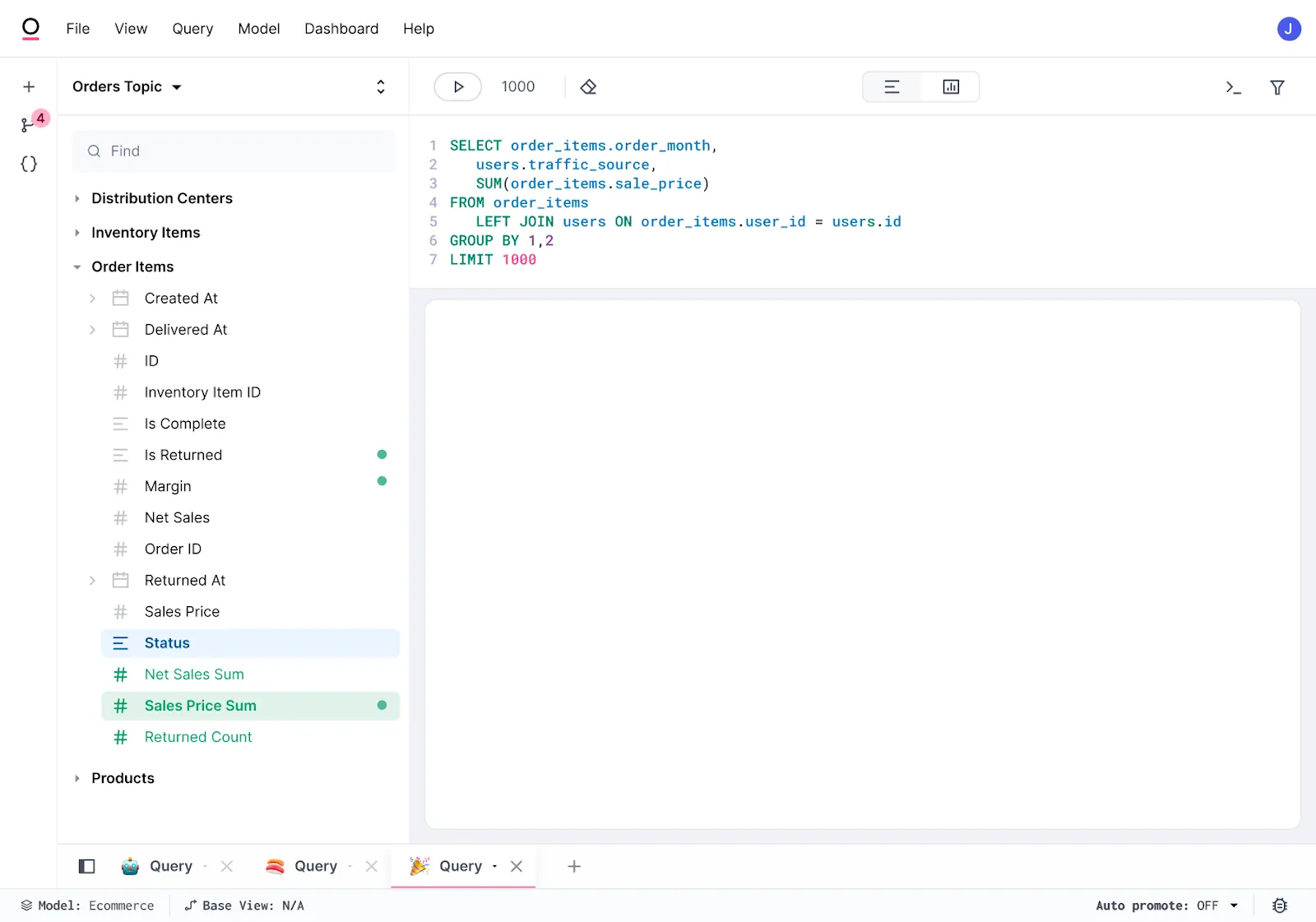Expand the Created At date field
The height and width of the screenshot is (922, 1316).
pos(92,298)
